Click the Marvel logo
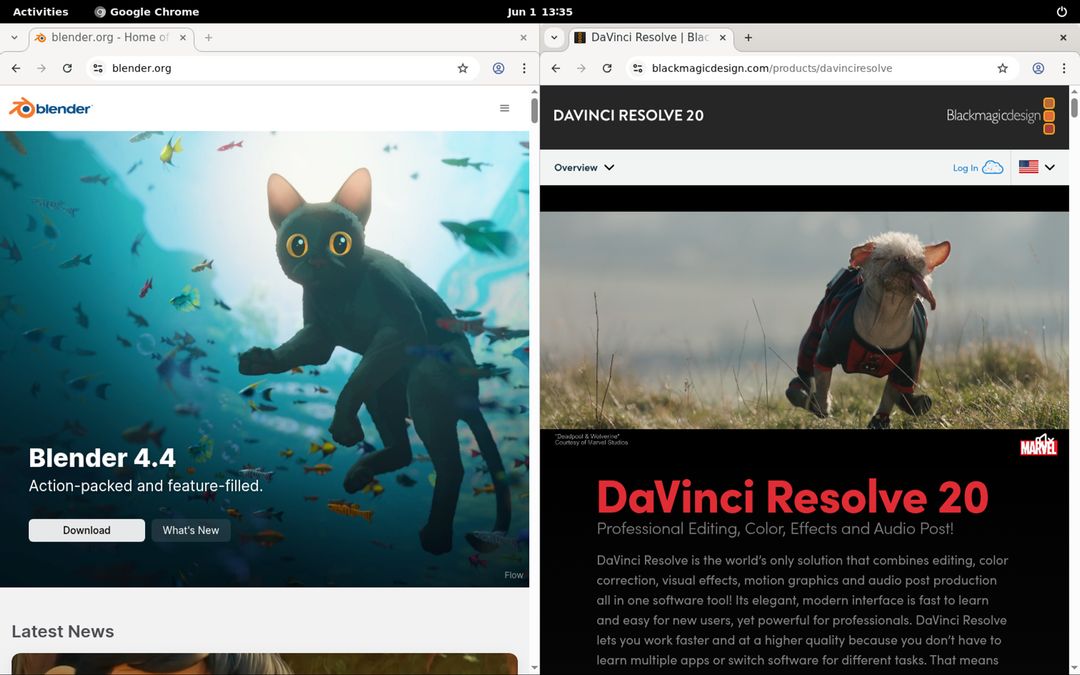 [x=1039, y=446]
